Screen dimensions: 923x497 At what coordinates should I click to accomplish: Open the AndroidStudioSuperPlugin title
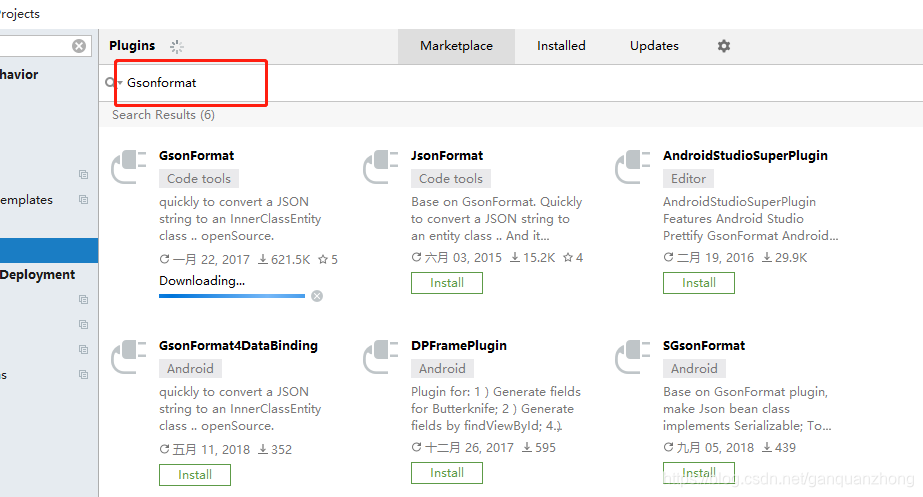[x=745, y=155]
